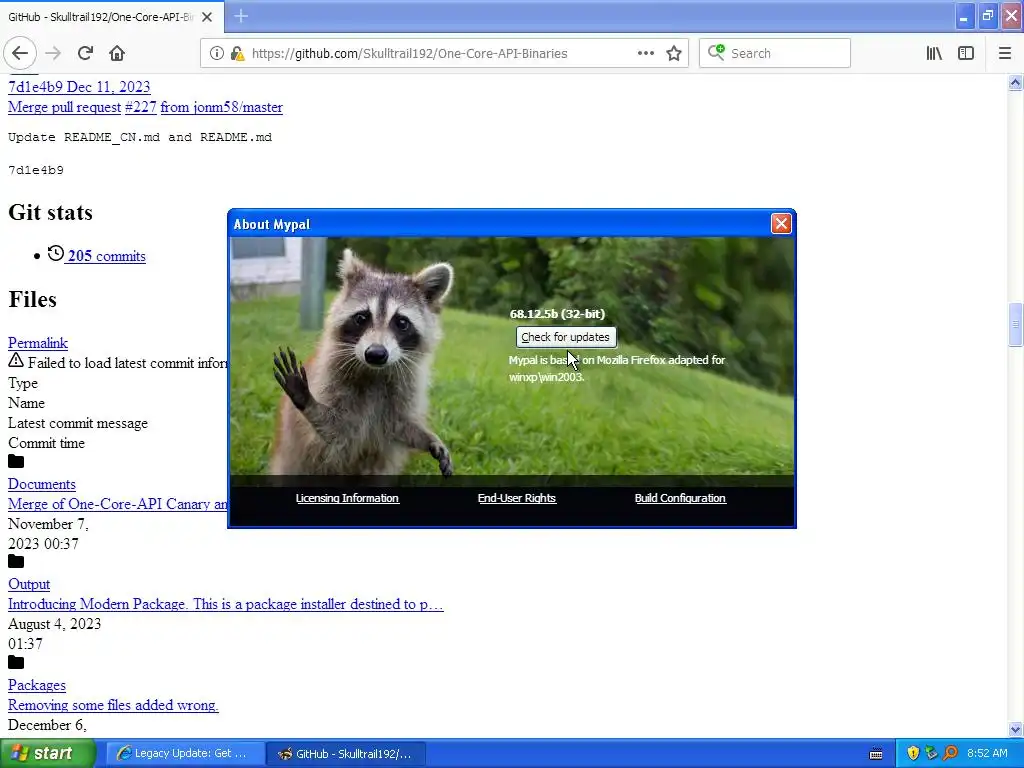The image size is (1024, 768).
Task: Click scrollbar up arrow
Action: 1015,82
